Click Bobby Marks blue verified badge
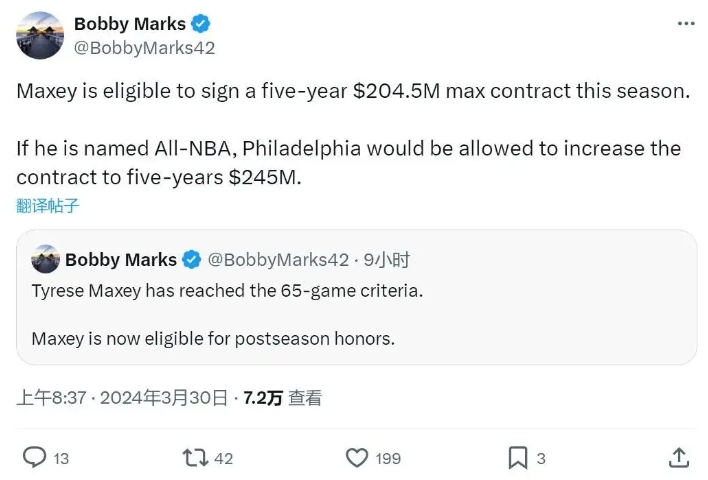 [x=200, y=24]
